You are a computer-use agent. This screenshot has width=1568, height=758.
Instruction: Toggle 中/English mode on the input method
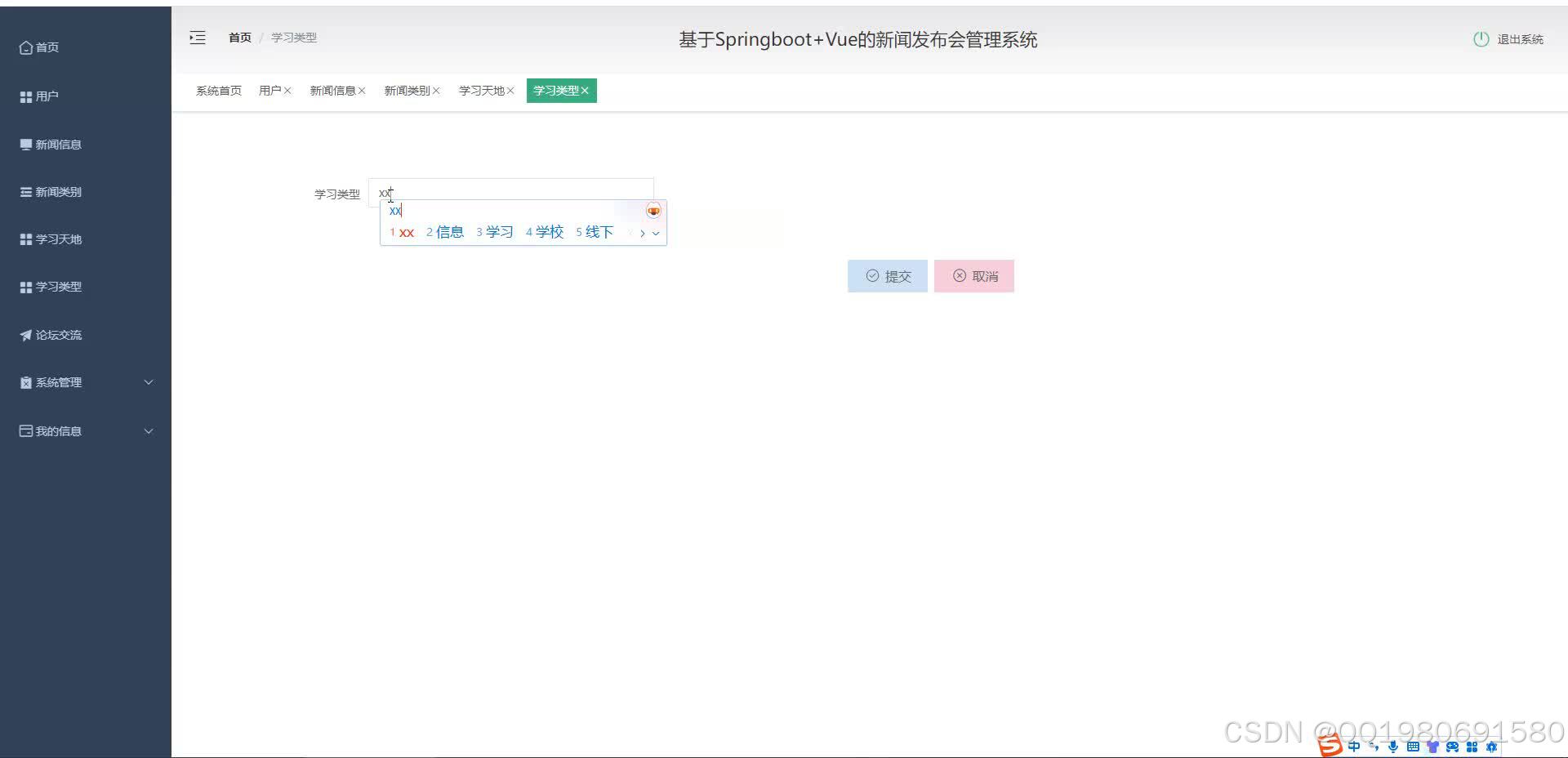point(1353,746)
